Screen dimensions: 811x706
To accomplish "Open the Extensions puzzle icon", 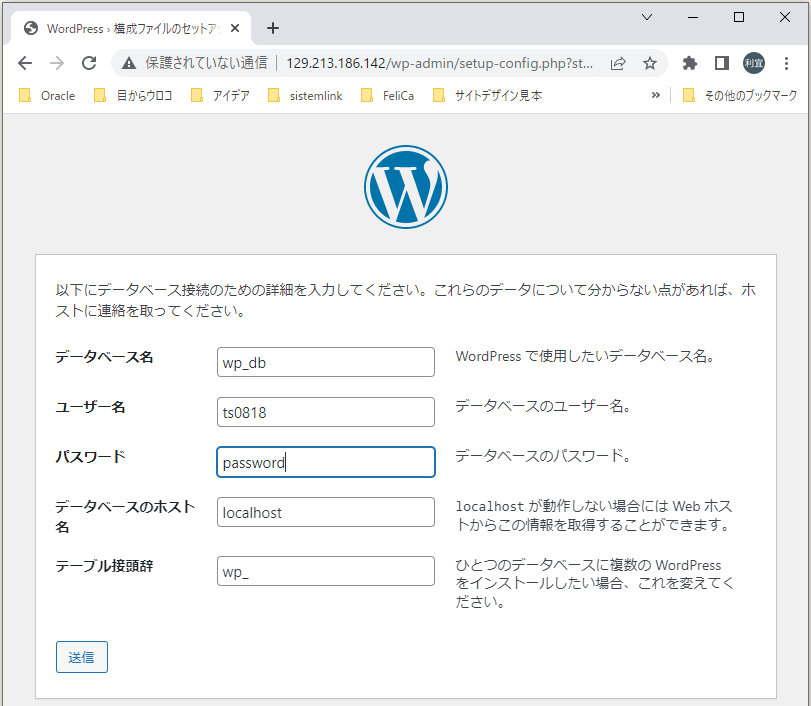I will point(689,63).
